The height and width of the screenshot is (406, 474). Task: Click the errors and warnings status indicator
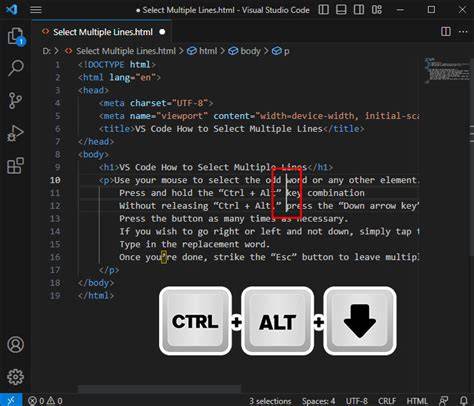(x=45, y=400)
